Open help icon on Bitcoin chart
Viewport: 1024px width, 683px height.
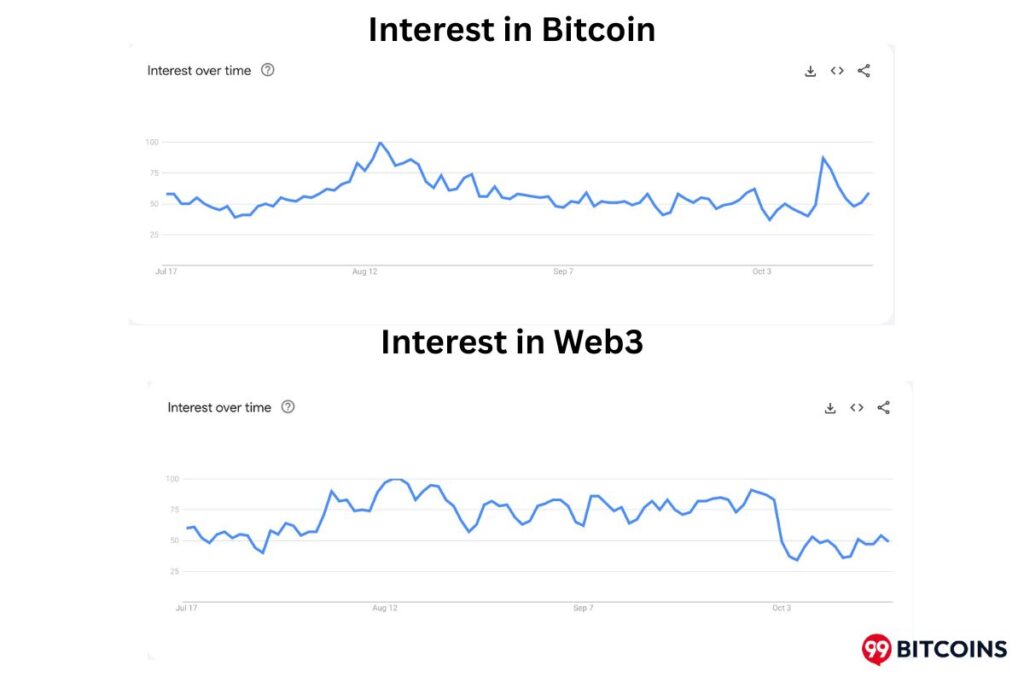267,70
